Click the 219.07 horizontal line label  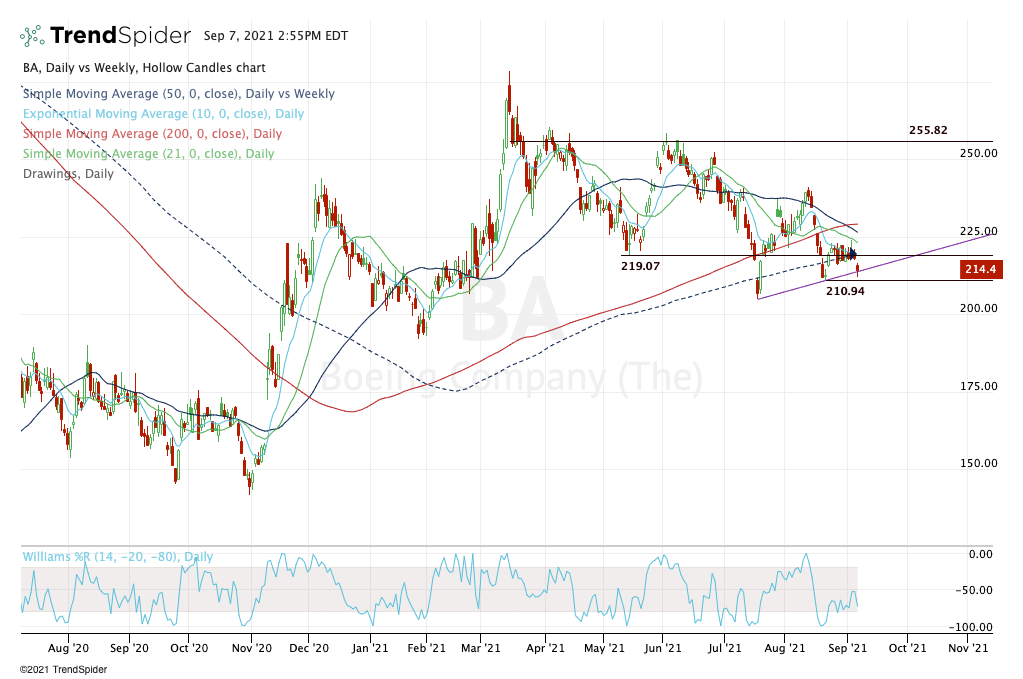coord(642,268)
